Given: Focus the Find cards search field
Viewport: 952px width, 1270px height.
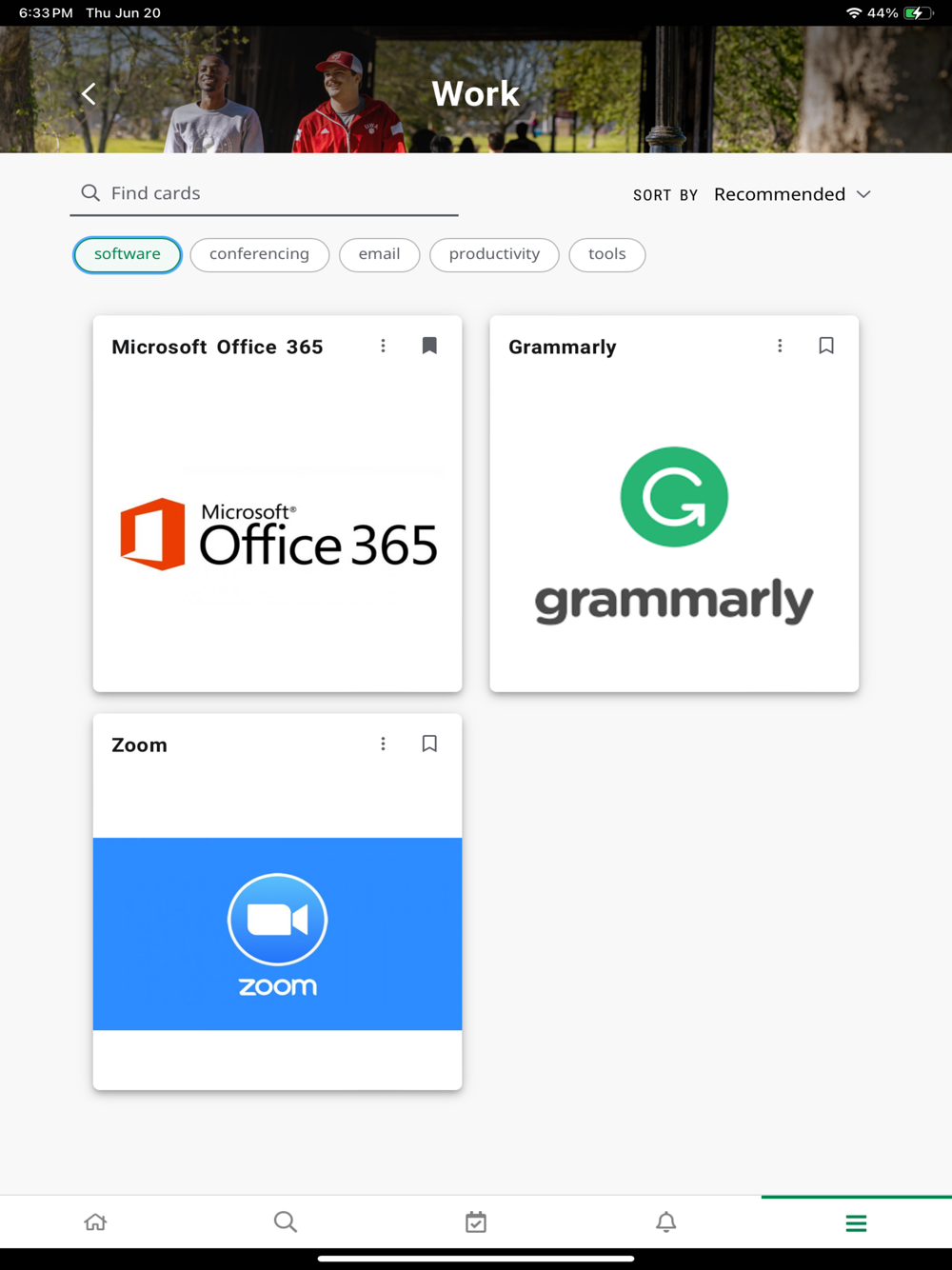Looking at the screenshot, I should pos(264,193).
